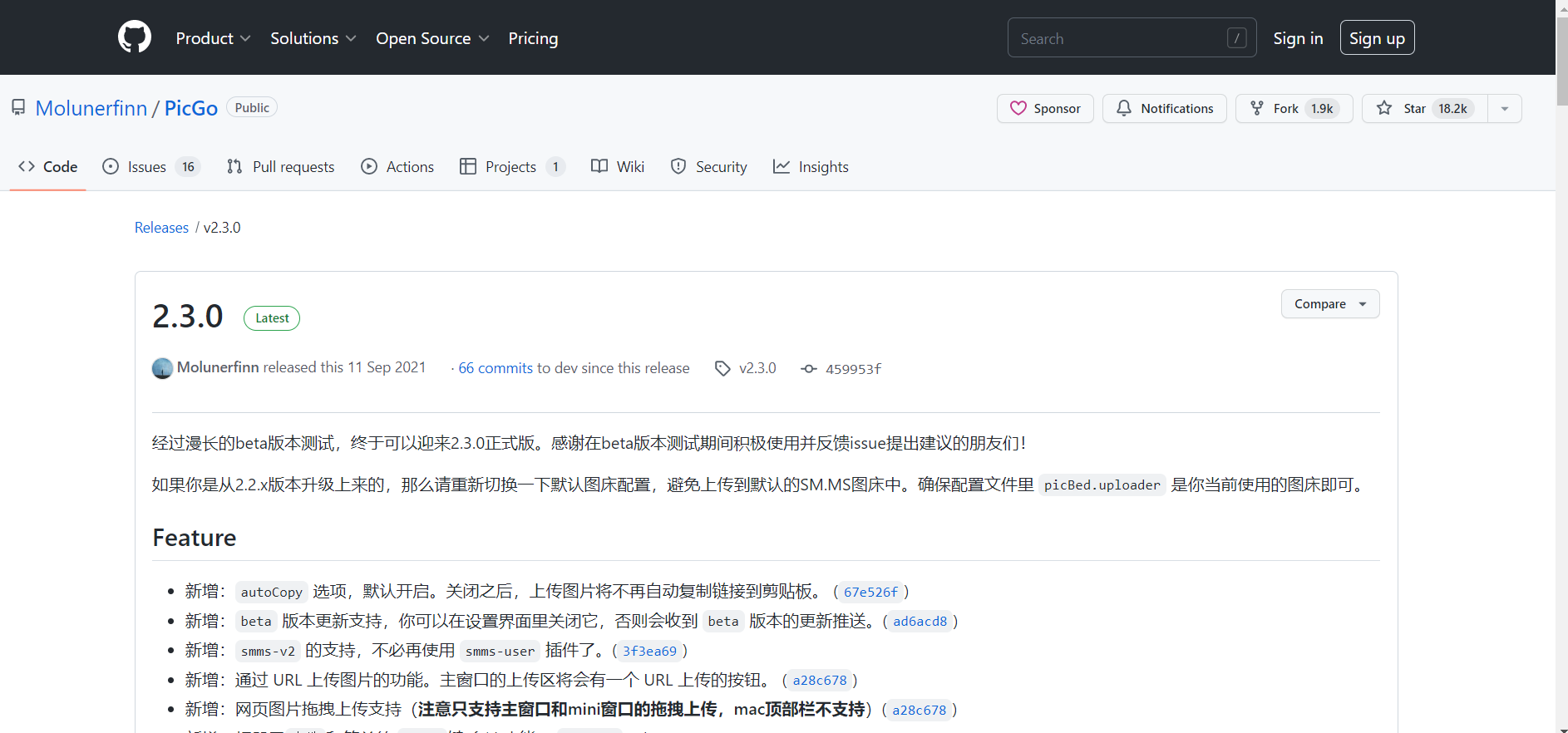Click Molunerfinn's avatar image
1568x733 pixels.
coord(162,367)
